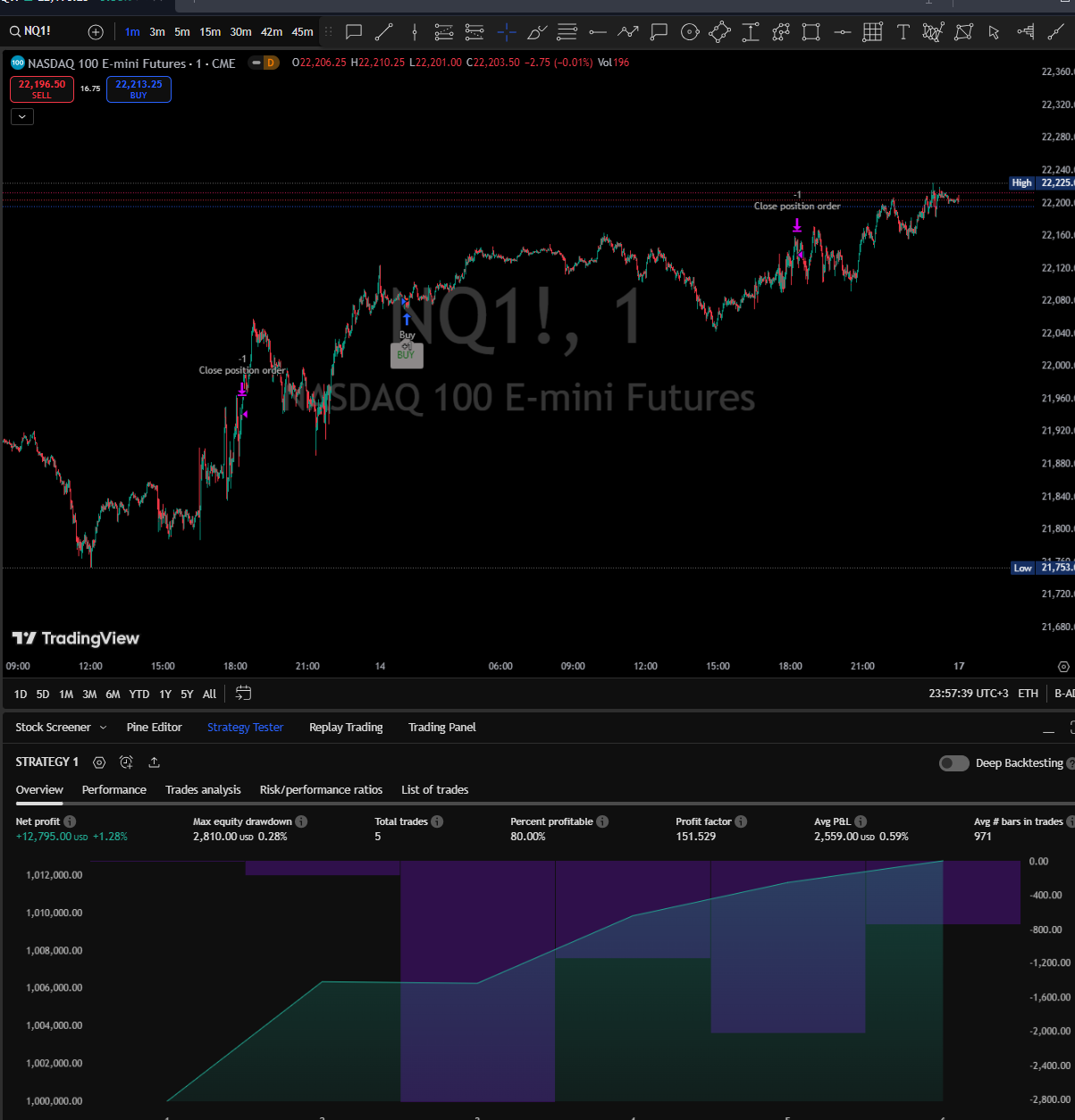The height and width of the screenshot is (1120, 1075).
Task: Click the TradingView logo
Action: tap(76, 638)
